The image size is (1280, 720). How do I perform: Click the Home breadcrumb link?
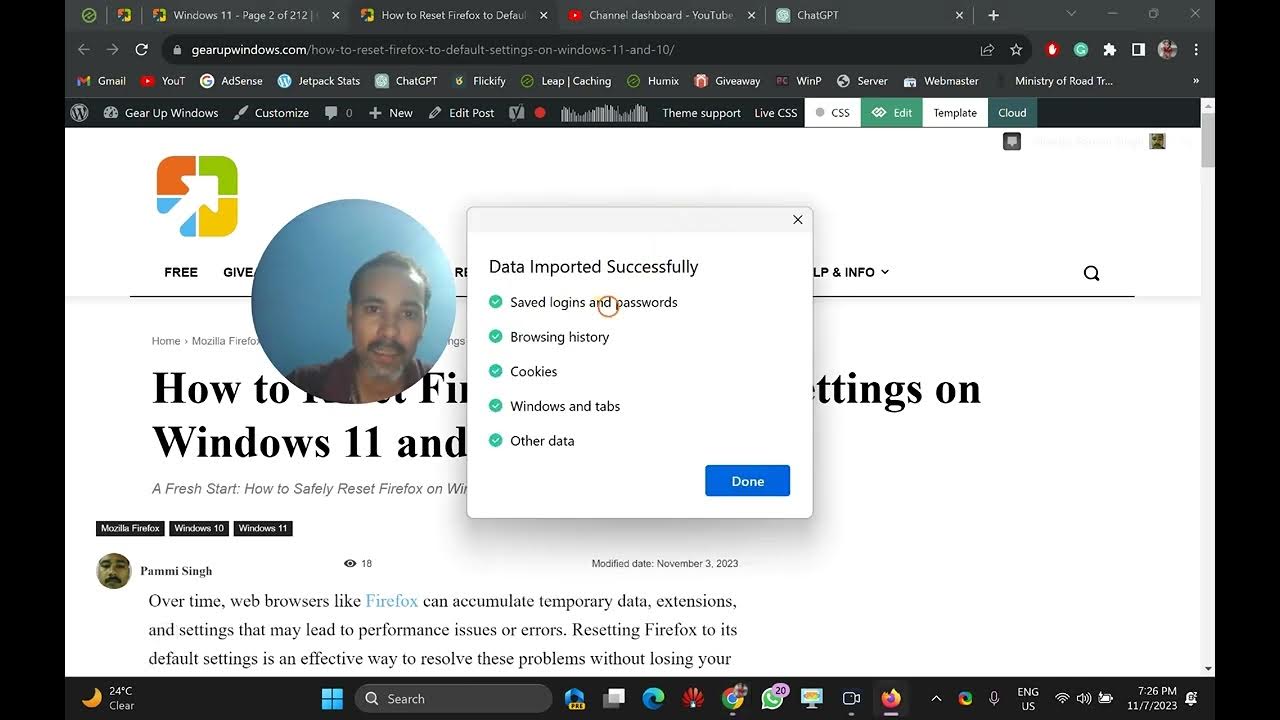[166, 341]
